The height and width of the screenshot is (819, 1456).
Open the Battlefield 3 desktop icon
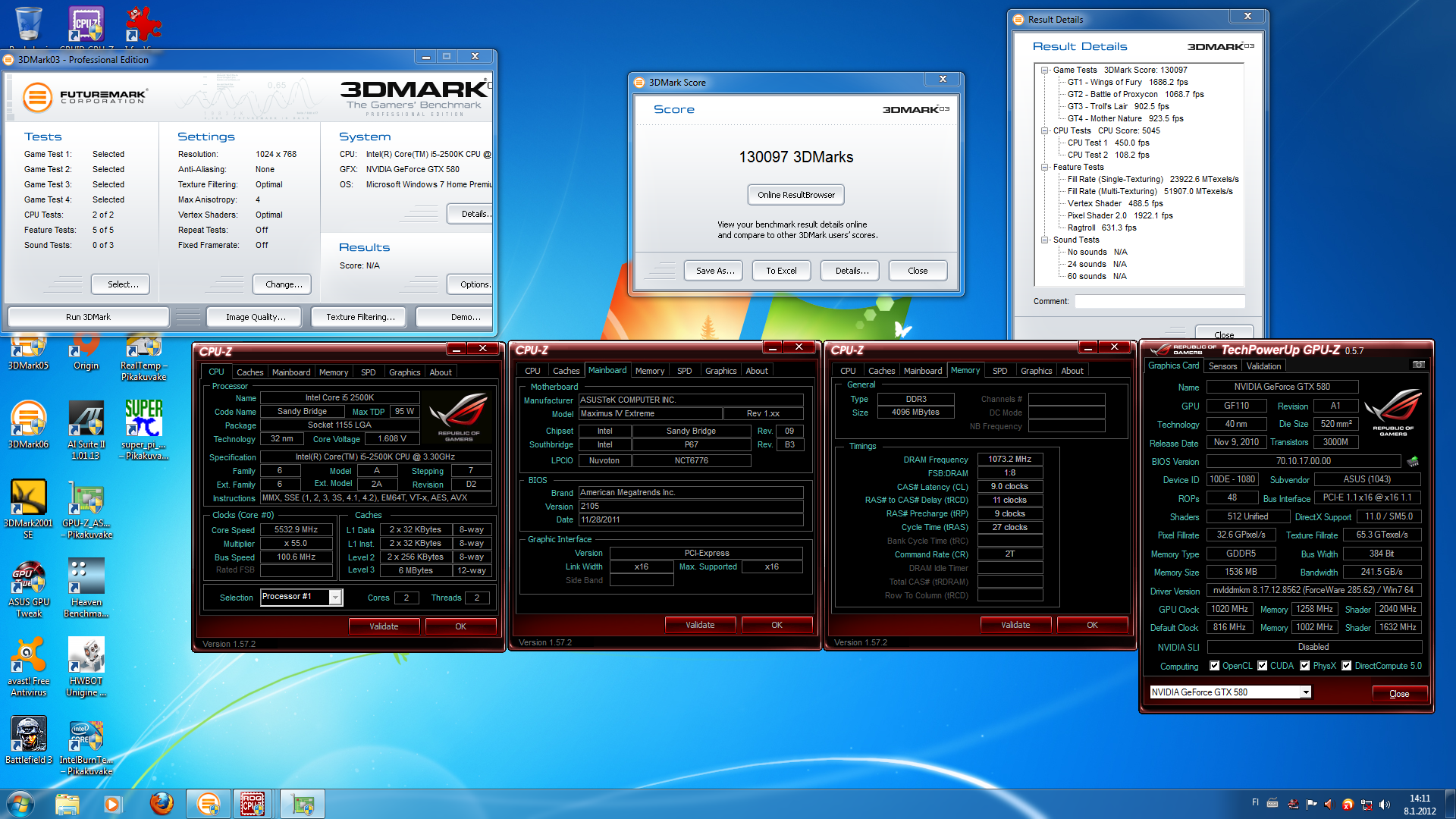point(29,740)
